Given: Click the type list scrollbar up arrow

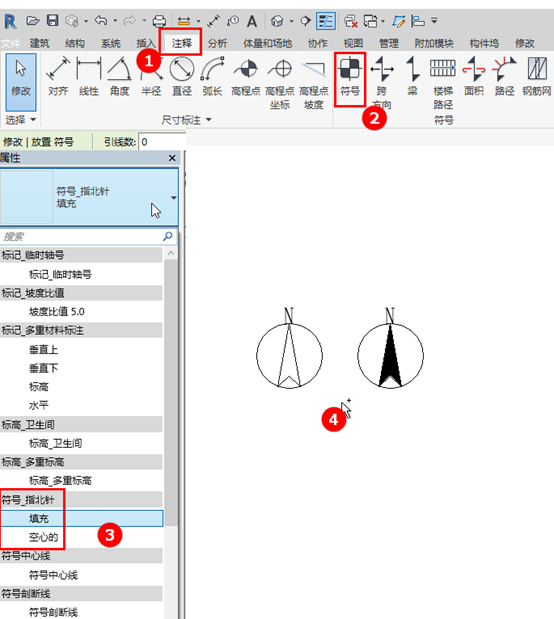Looking at the screenshot, I should click(171, 253).
